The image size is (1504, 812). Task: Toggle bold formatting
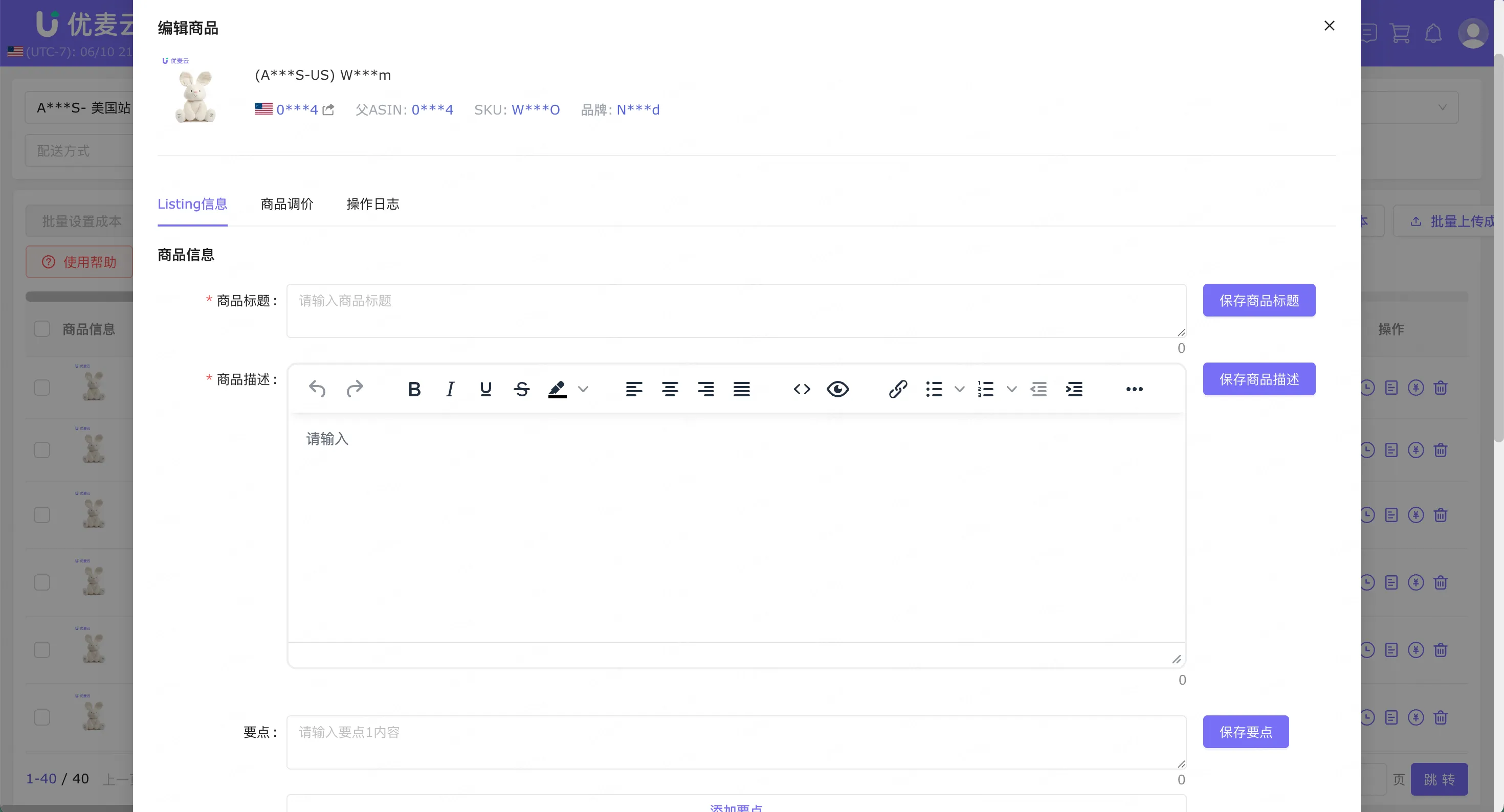[414, 389]
